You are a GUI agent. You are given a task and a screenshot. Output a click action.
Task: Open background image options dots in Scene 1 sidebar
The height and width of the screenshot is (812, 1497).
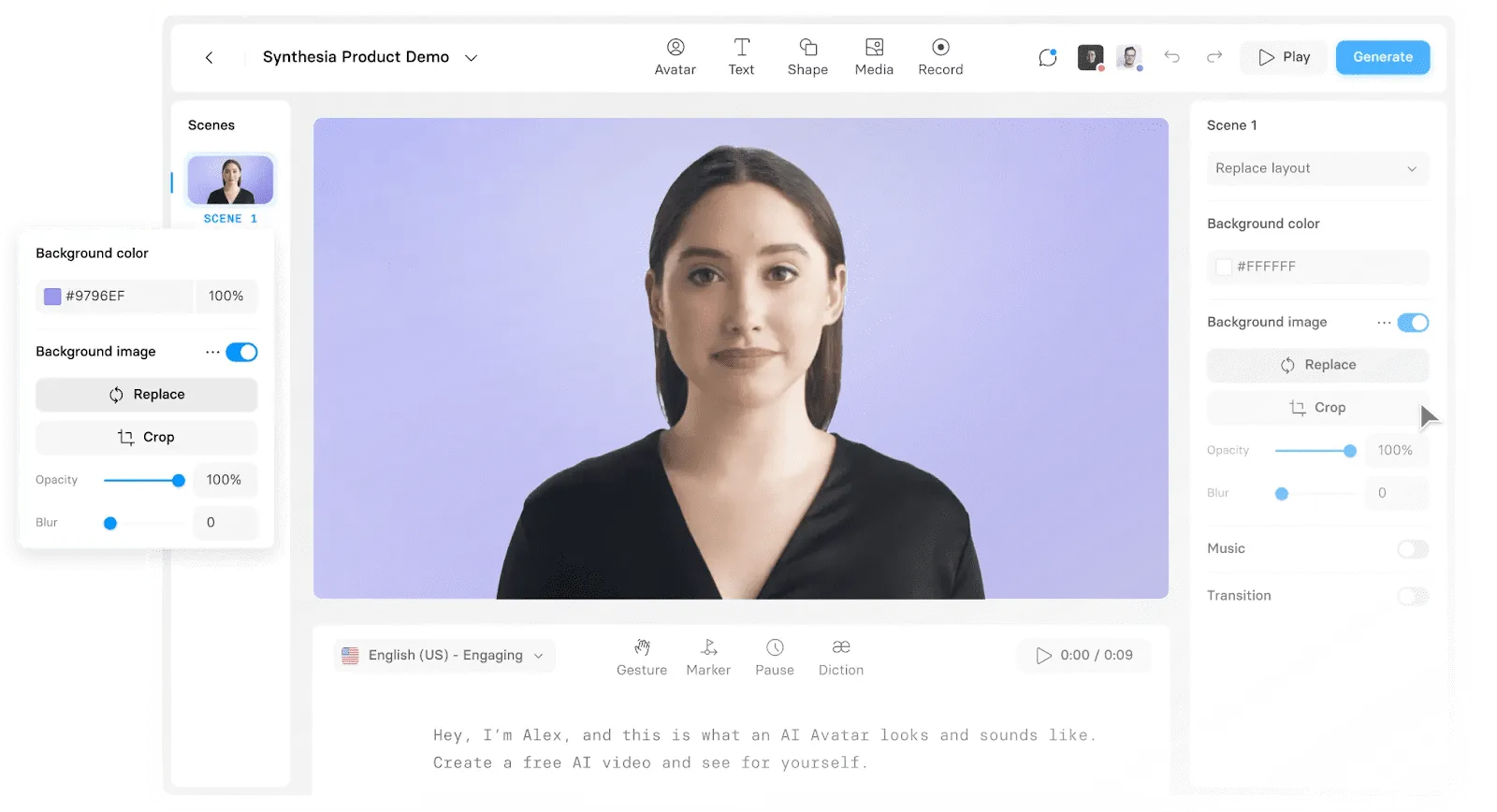[x=1384, y=323]
